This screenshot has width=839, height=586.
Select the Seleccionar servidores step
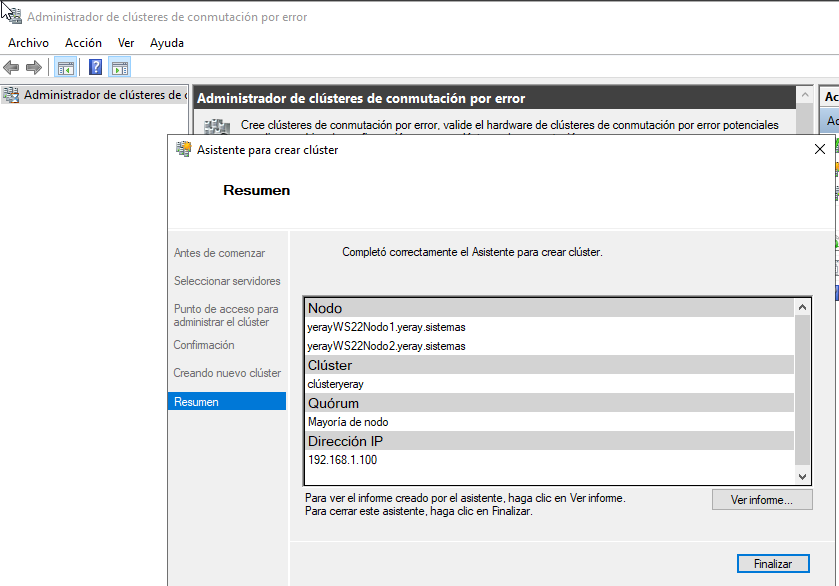click(x=227, y=281)
